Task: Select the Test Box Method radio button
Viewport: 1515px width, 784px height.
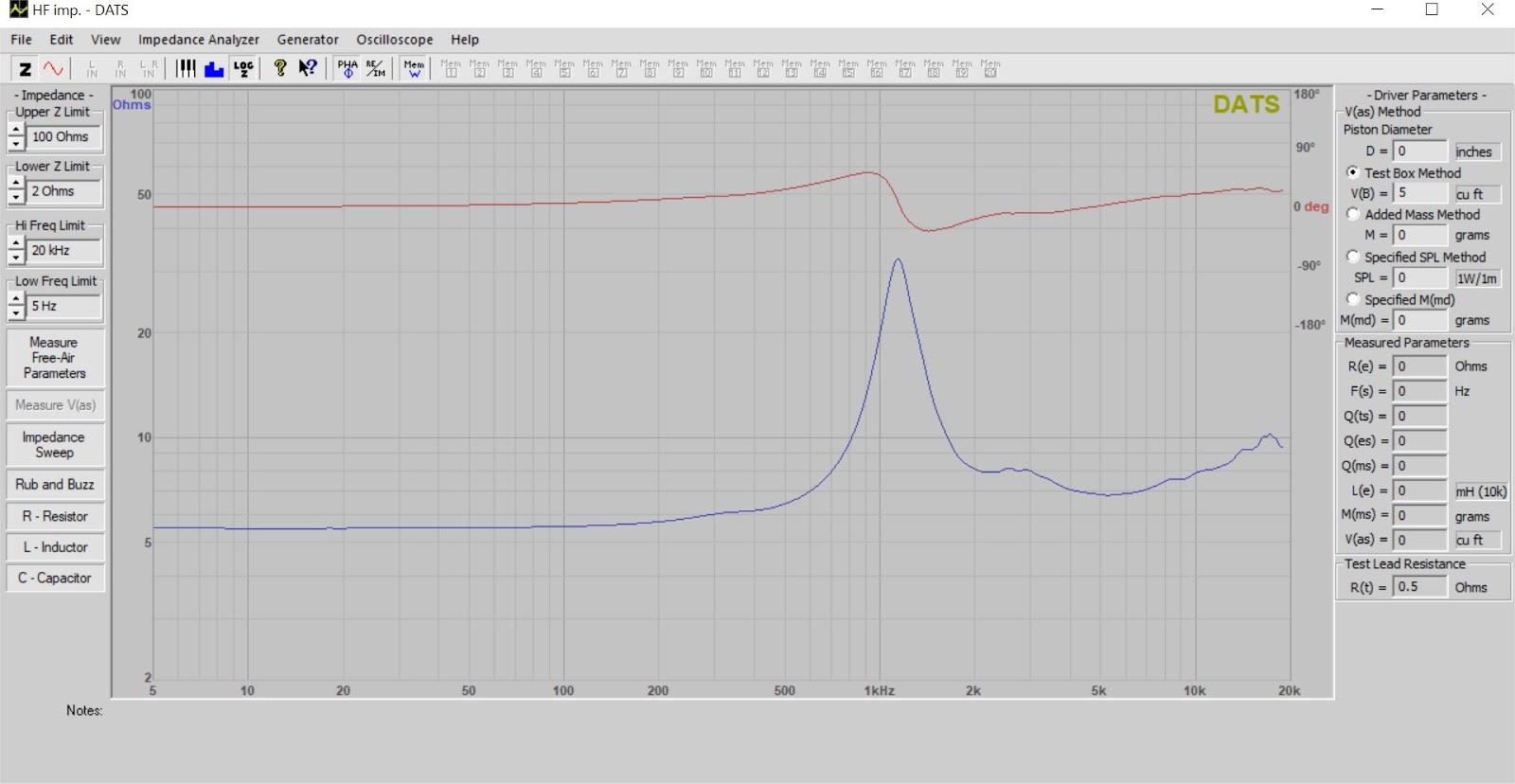Action: point(1353,172)
